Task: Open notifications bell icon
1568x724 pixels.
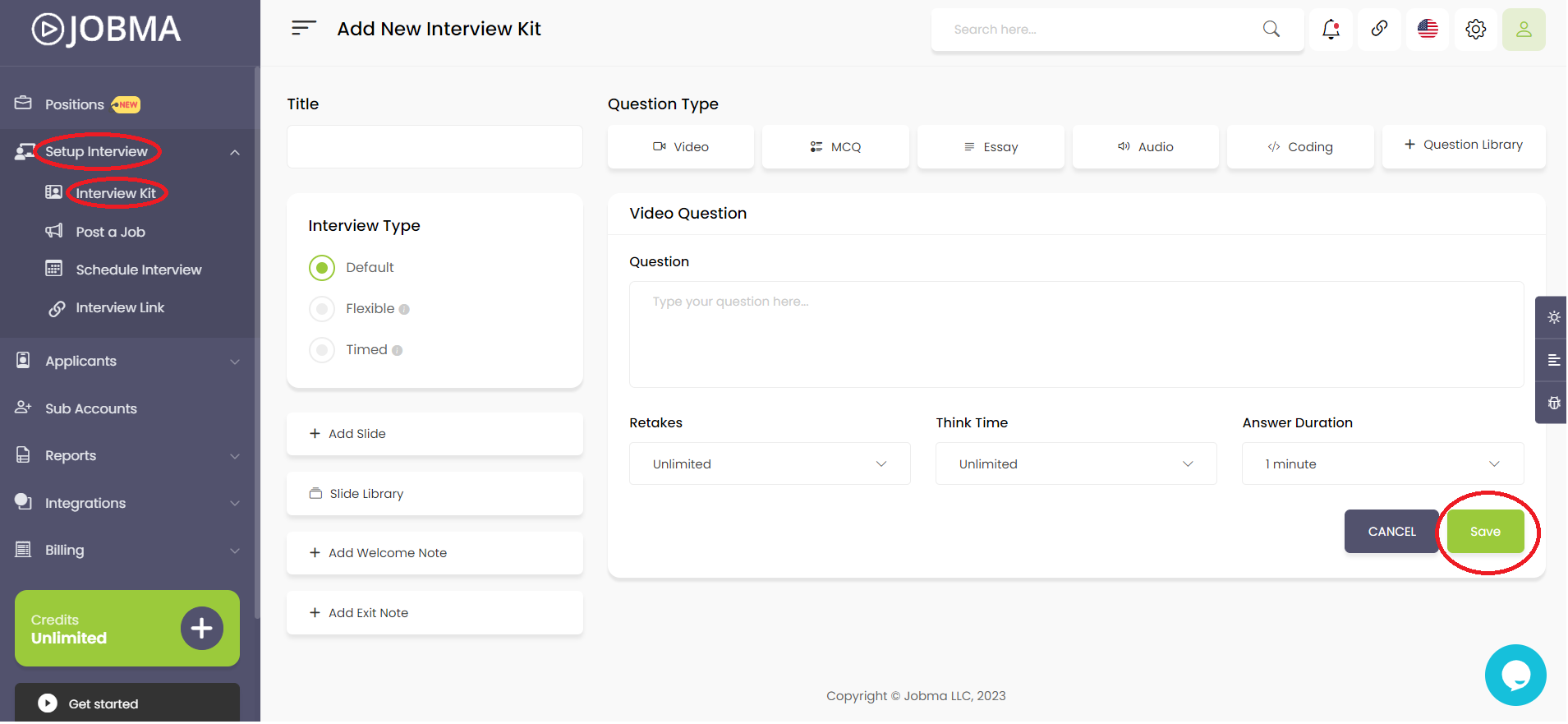Action: click(1331, 30)
